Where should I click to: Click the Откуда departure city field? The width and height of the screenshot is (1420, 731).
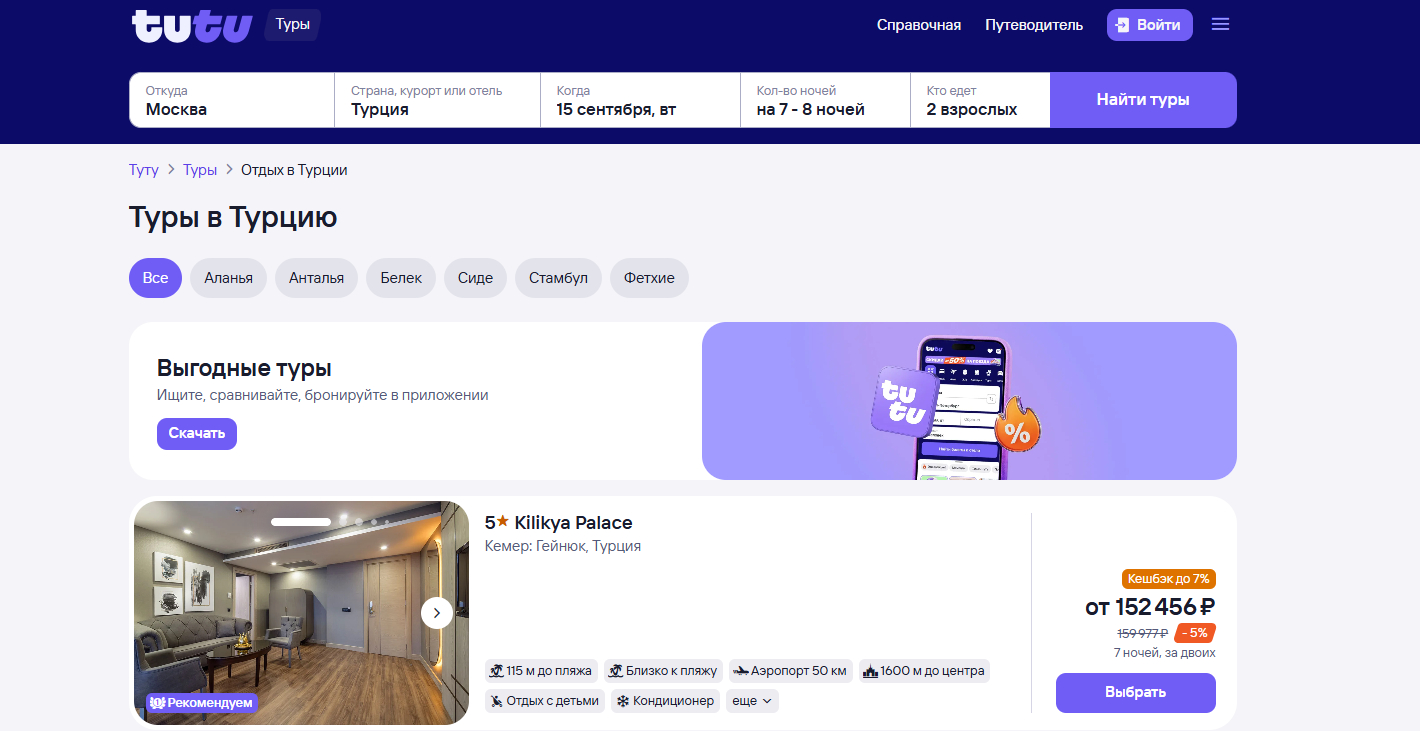click(x=232, y=100)
